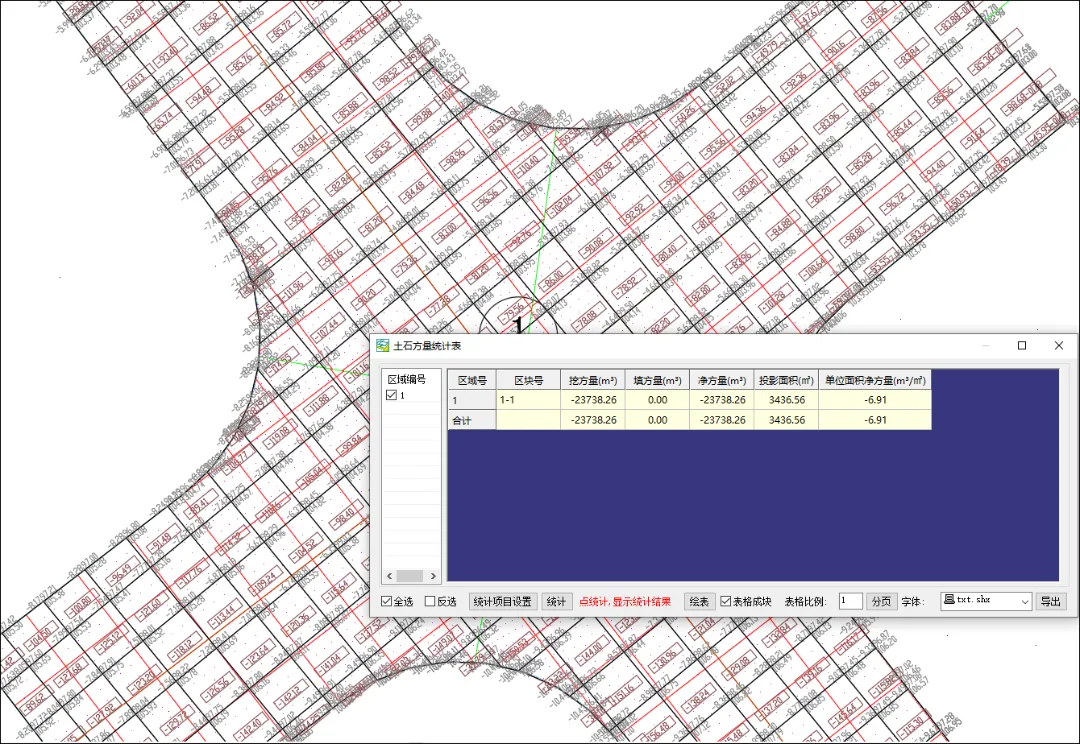Select -6.91 value in 合计 row
The height and width of the screenshot is (744, 1080).
pyautogui.click(x=875, y=420)
